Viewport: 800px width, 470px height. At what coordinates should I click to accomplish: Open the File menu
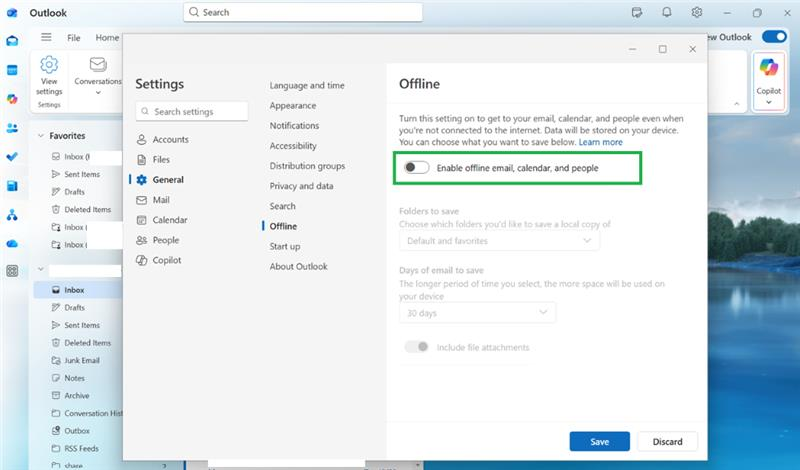click(73, 38)
